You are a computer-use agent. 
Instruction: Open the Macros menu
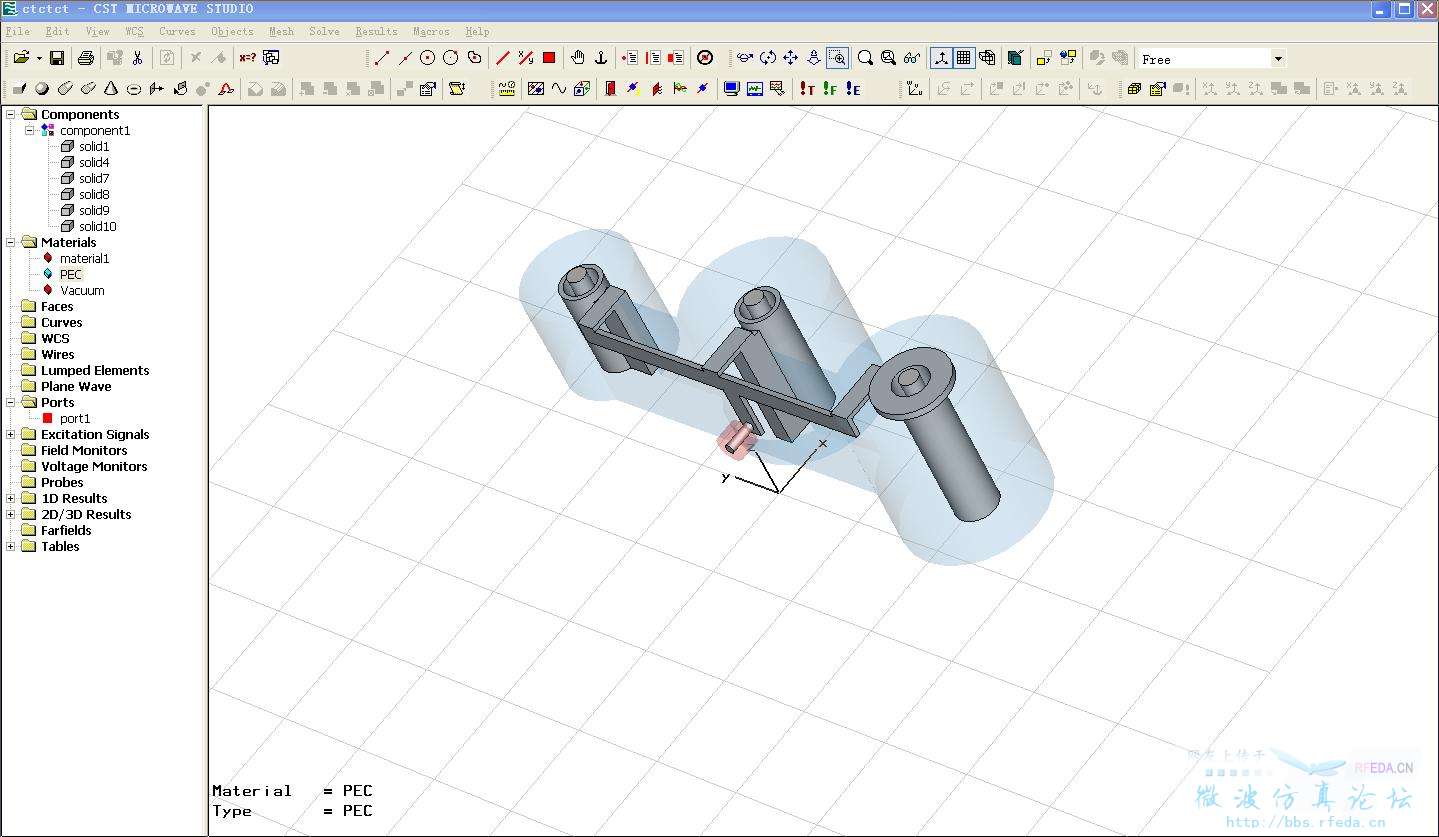[x=431, y=31]
